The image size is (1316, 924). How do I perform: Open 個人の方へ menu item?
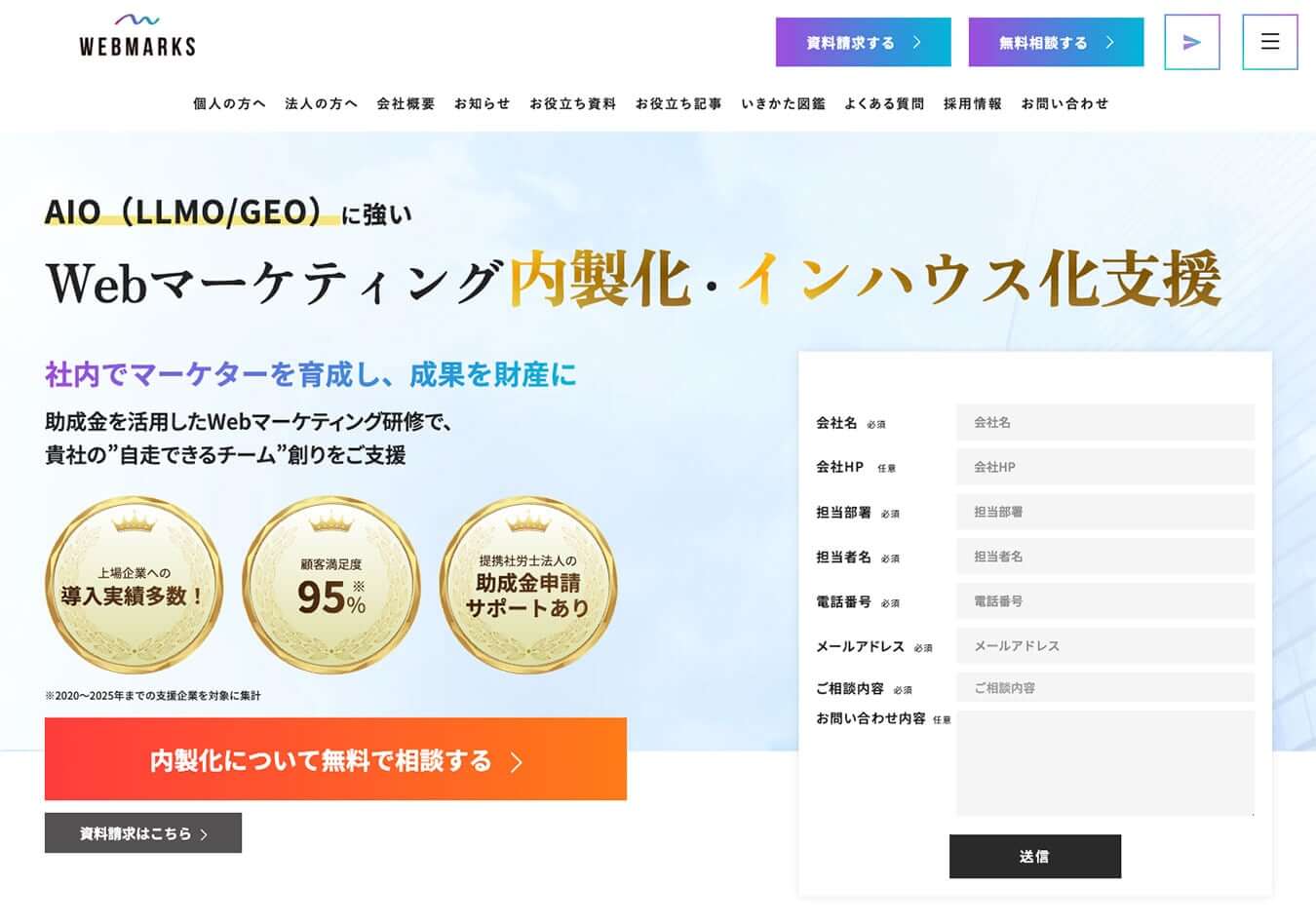pos(229,103)
